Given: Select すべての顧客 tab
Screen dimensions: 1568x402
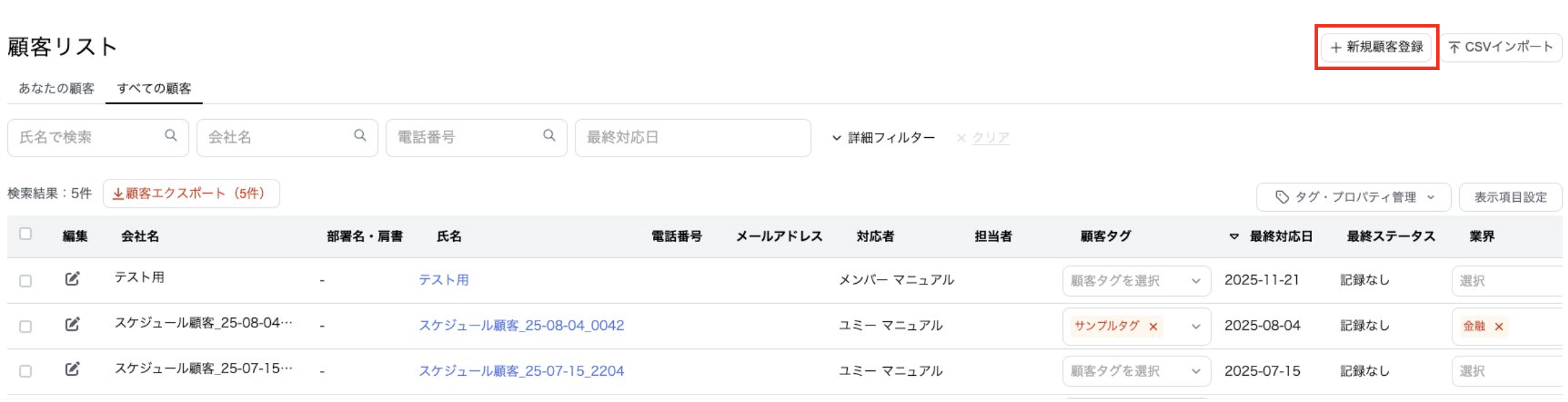Looking at the screenshot, I should click(x=154, y=89).
